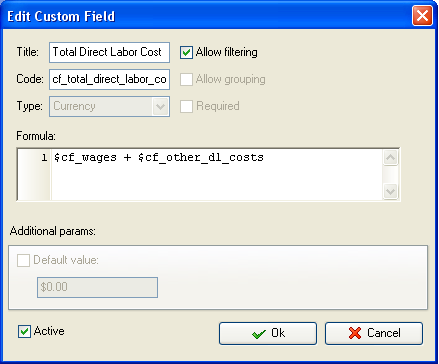Toggle the Allow grouping checkbox
Image resolution: width=439 pixels, height=364 pixels.
click(x=186, y=79)
